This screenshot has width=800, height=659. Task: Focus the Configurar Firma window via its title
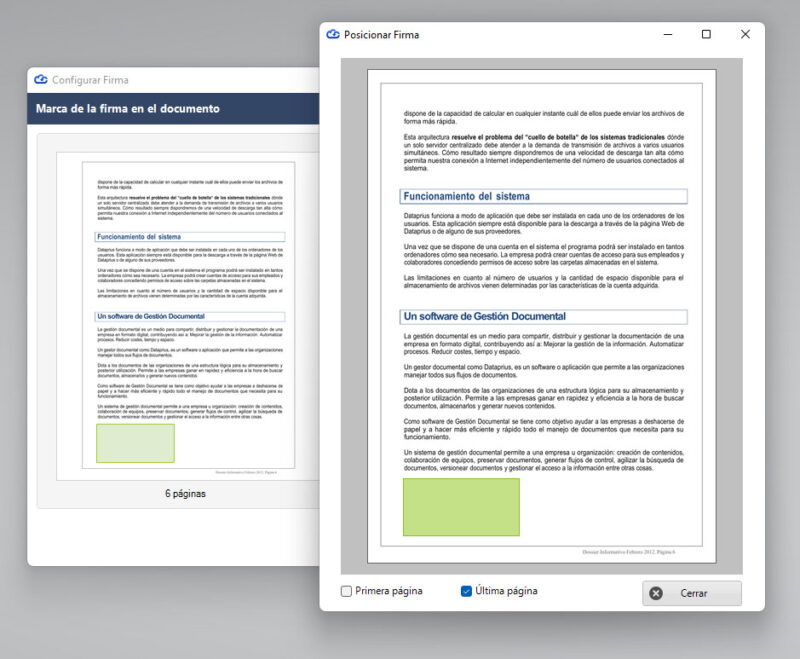click(90, 80)
